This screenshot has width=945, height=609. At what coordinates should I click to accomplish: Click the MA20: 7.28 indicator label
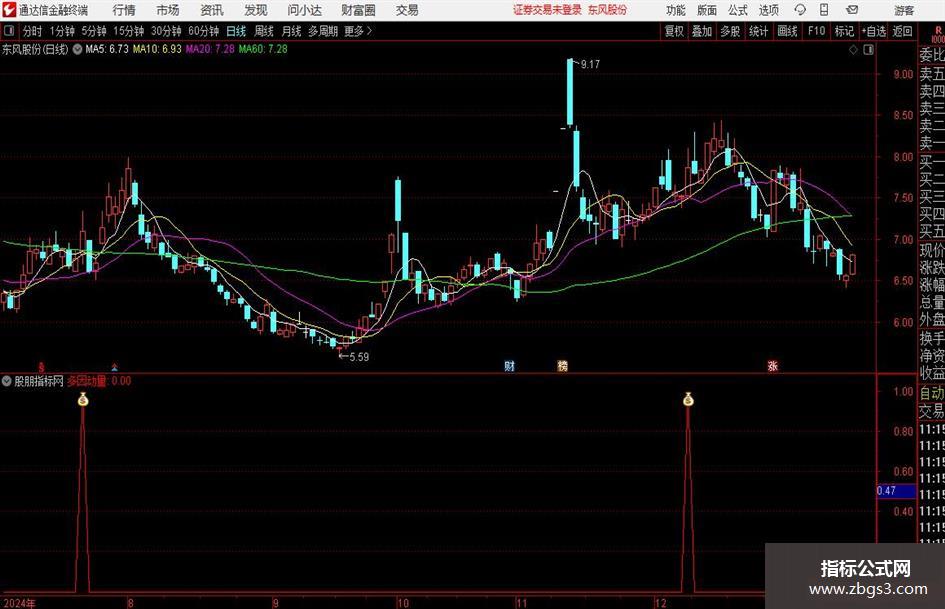coord(210,49)
